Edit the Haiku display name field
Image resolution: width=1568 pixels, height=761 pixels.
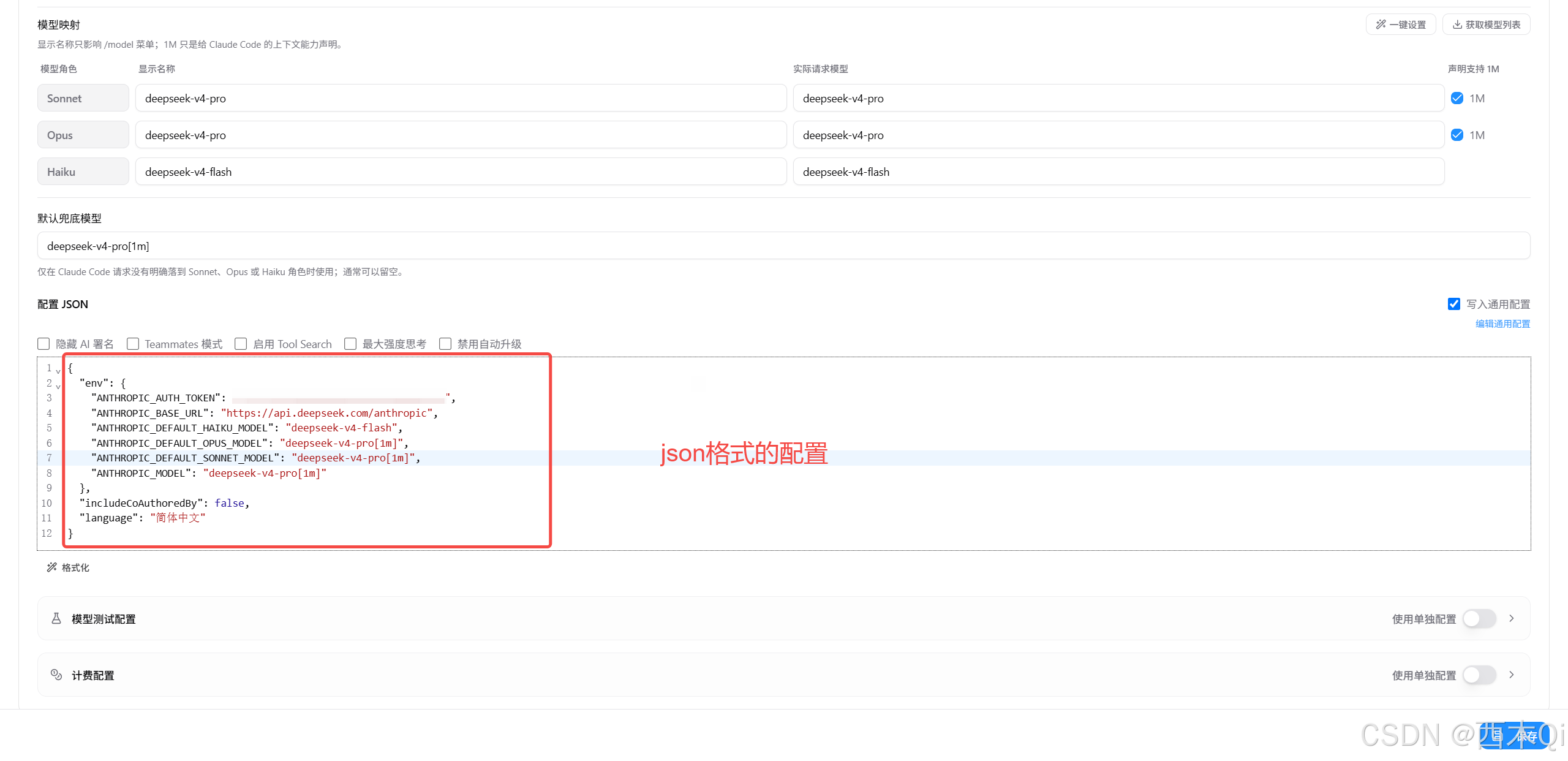click(461, 172)
